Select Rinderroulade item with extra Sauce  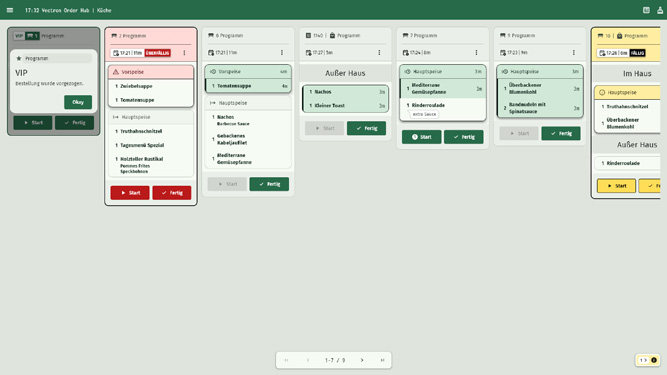442,109
